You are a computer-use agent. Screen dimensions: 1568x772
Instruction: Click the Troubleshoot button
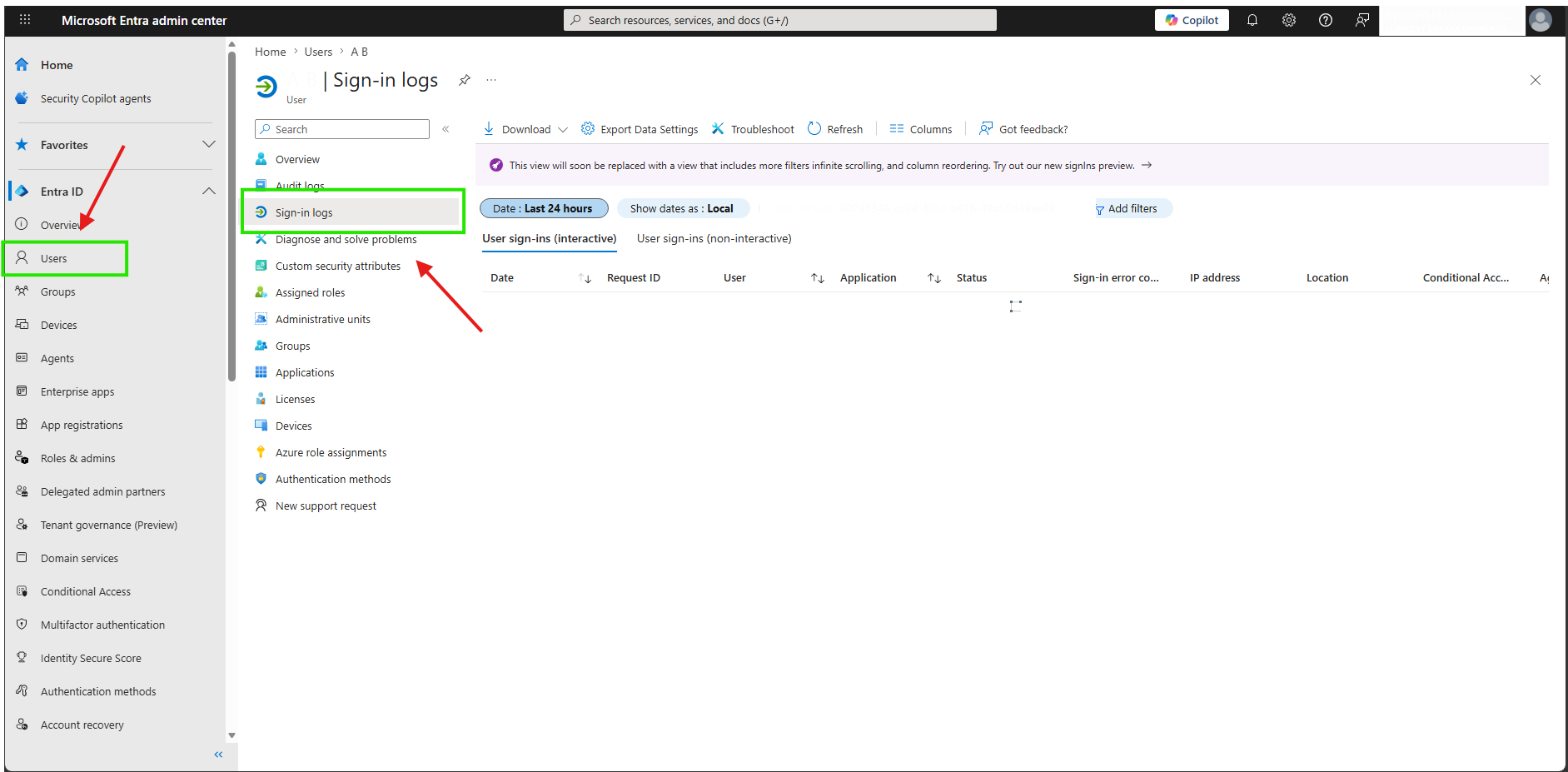click(x=753, y=129)
